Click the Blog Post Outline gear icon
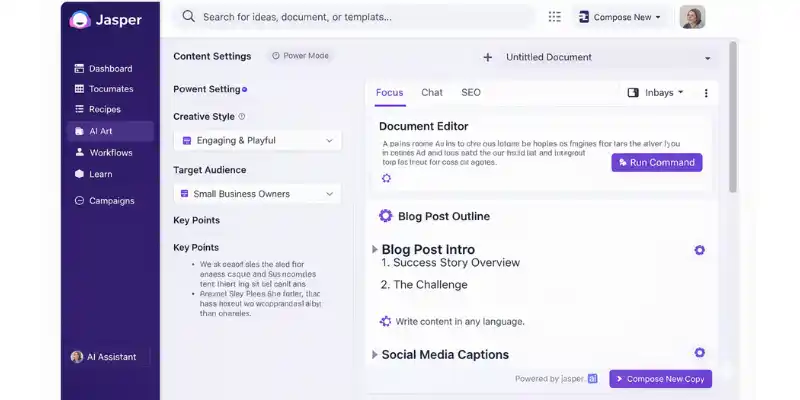Viewport: 800px width, 400px height. click(386, 216)
